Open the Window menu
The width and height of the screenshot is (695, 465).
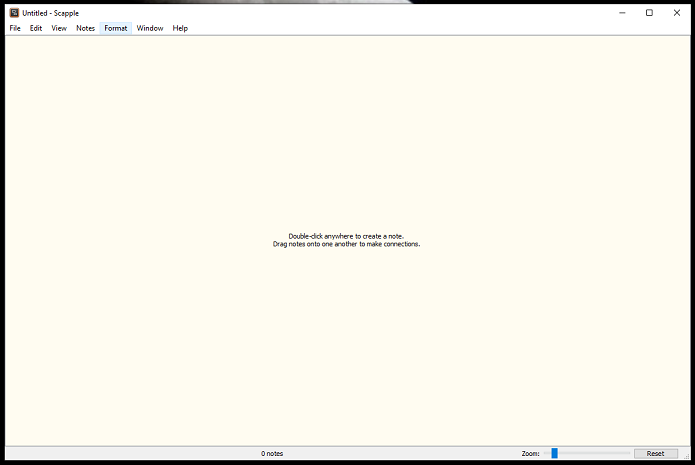(x=150, y=28)
